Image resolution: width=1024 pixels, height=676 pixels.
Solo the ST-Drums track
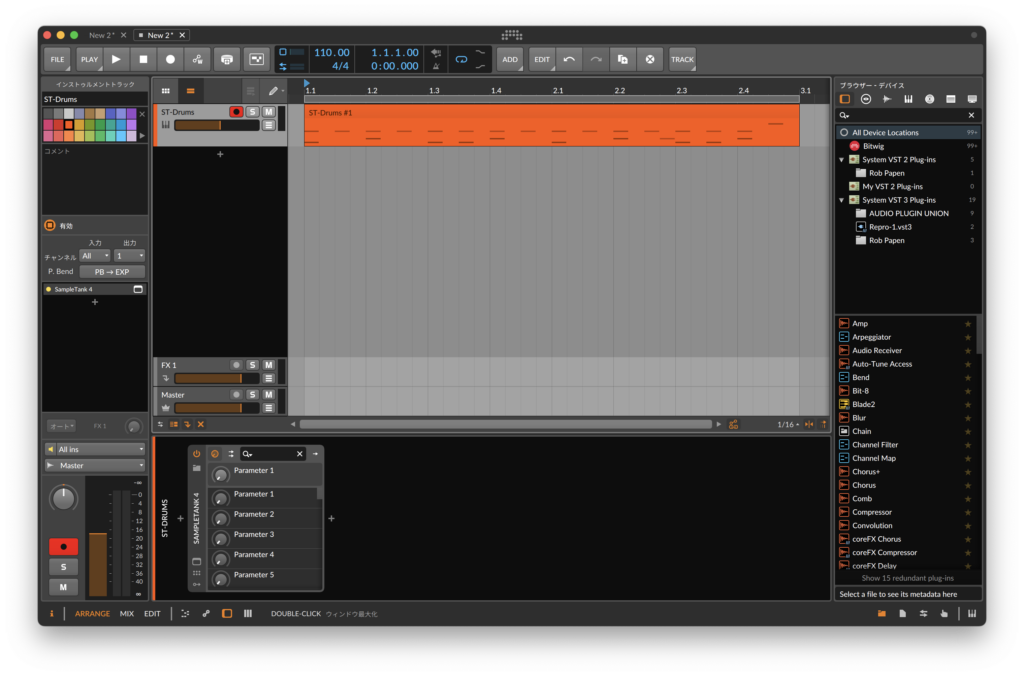252,112
